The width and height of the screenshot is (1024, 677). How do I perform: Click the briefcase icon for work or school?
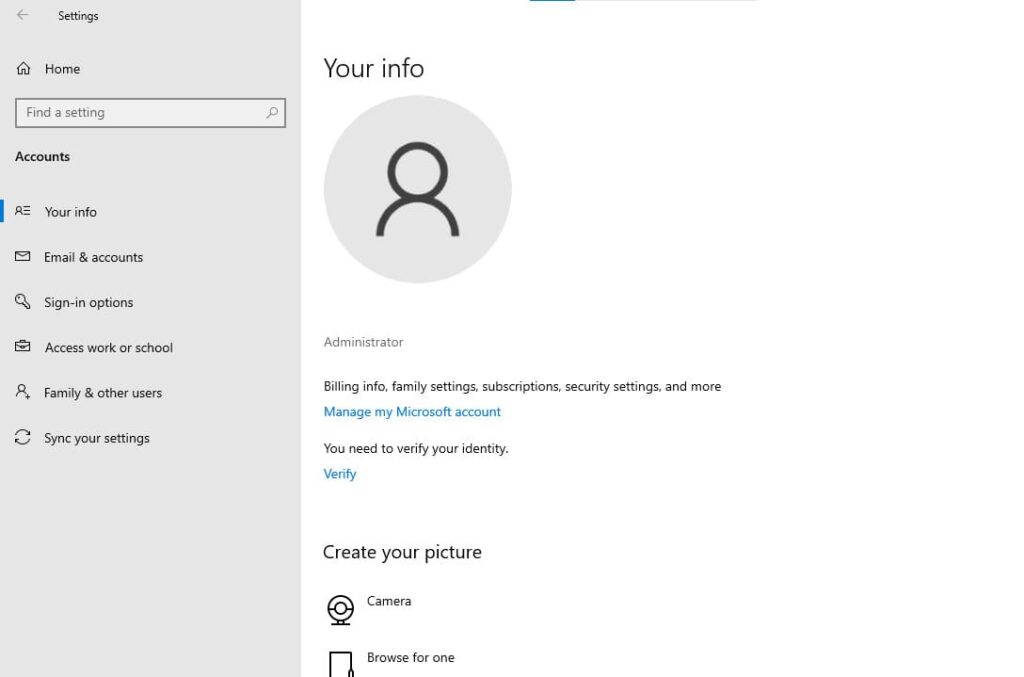[x=23, y=347]
